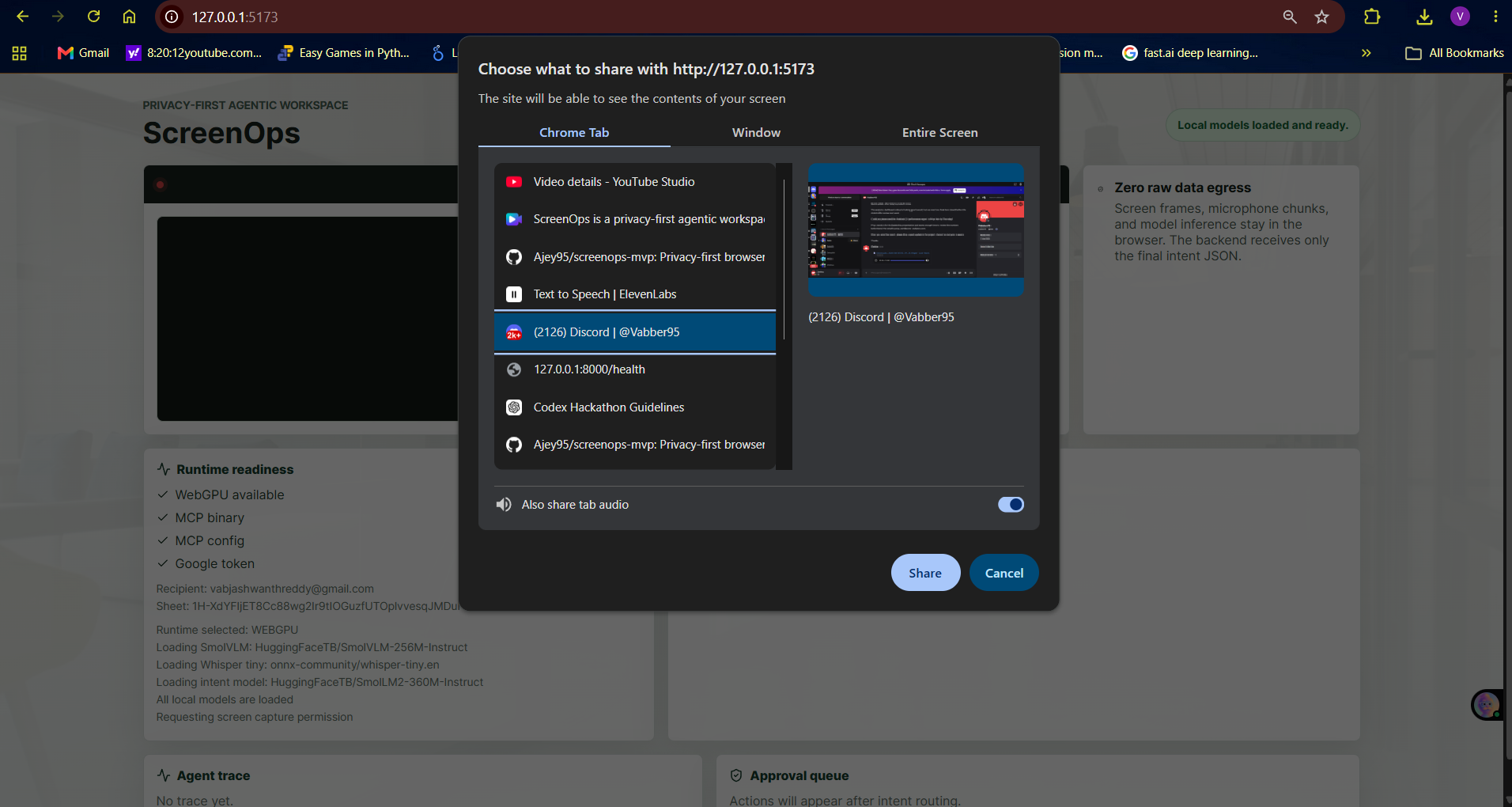Click the red recording dot indicator
Viewport: 1512px width, 807px height.
coord(160,185)
